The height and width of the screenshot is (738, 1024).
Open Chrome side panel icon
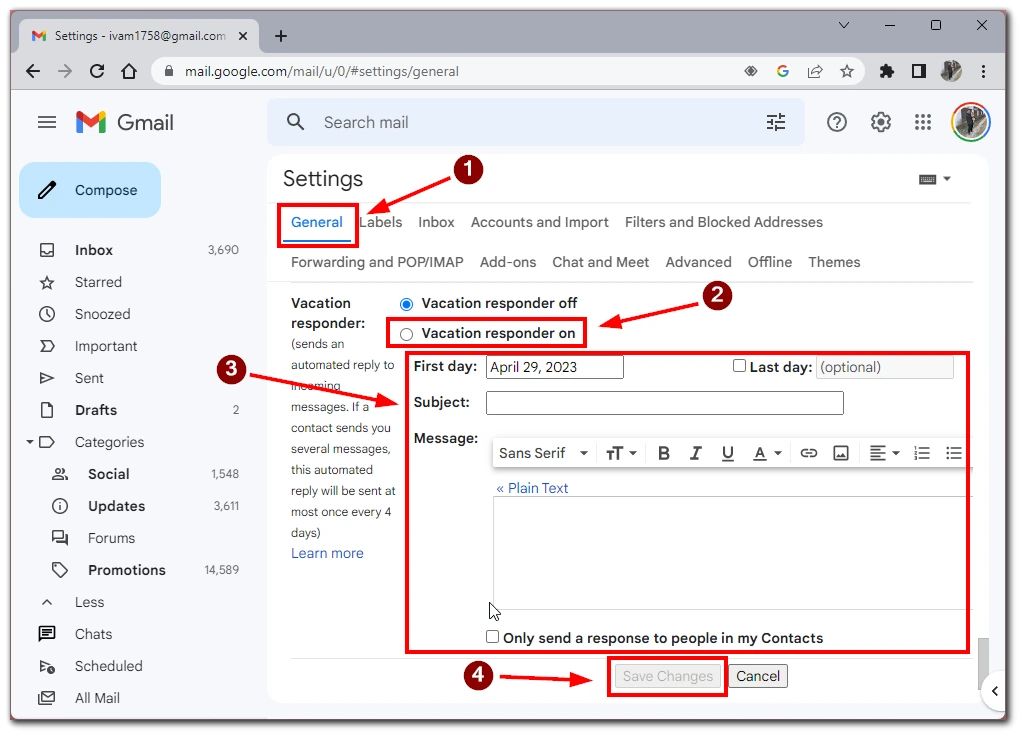pos(919,71)
